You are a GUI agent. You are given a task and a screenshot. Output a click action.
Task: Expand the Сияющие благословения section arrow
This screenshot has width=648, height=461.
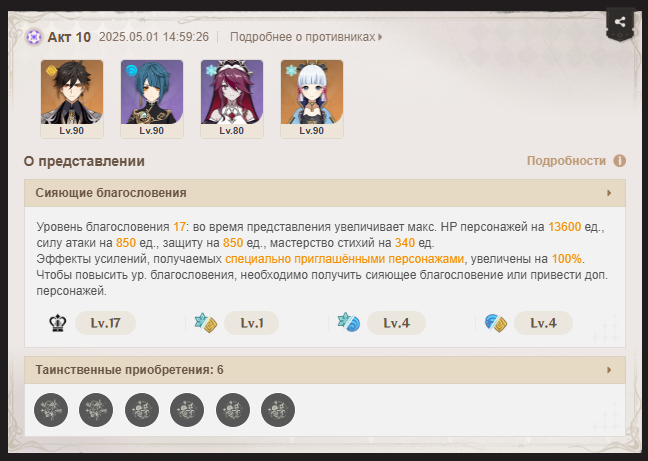[609, 193]
